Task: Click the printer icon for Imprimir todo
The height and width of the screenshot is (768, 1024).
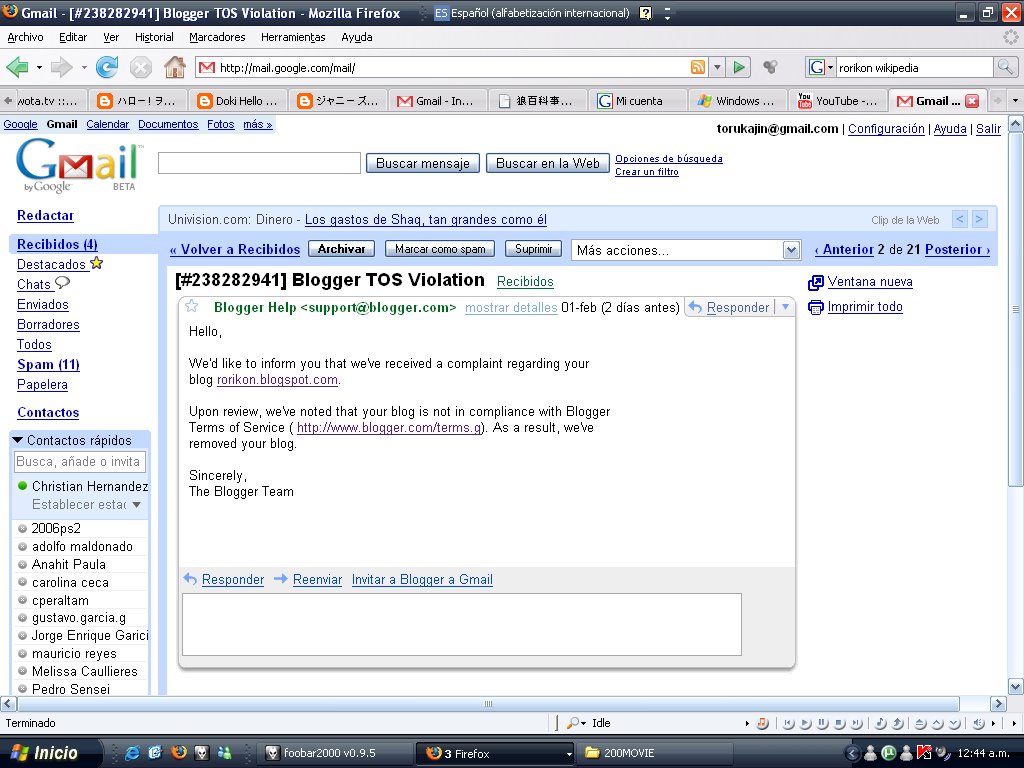Action: point(816,307)
